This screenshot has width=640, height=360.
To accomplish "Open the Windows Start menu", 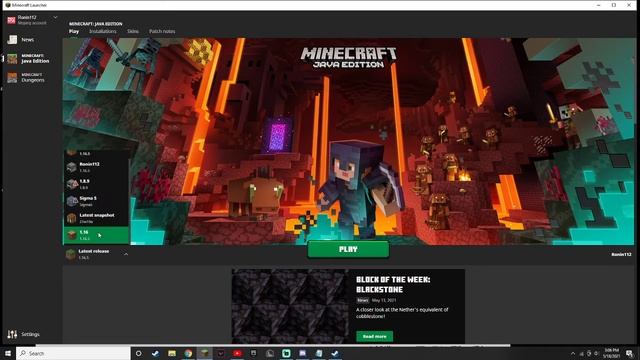I will (8, 353).
